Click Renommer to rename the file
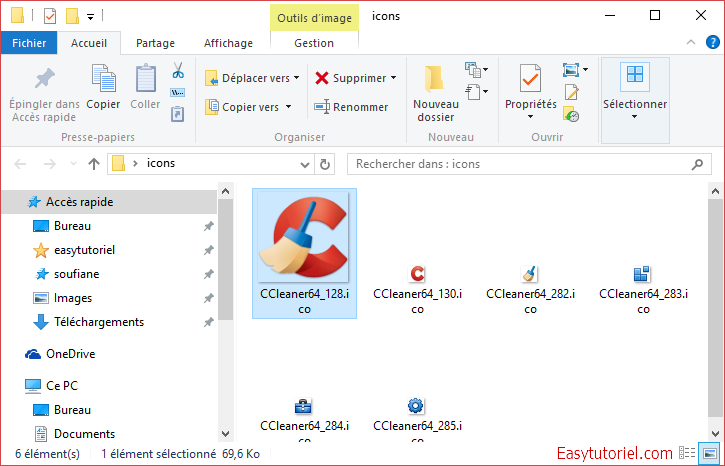 pyautogui.click(x=351, y=107)
